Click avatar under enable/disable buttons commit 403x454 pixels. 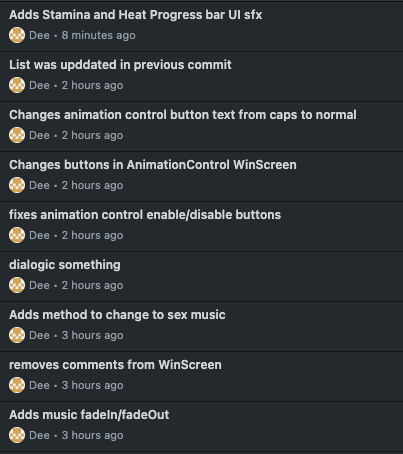(17, 235)
